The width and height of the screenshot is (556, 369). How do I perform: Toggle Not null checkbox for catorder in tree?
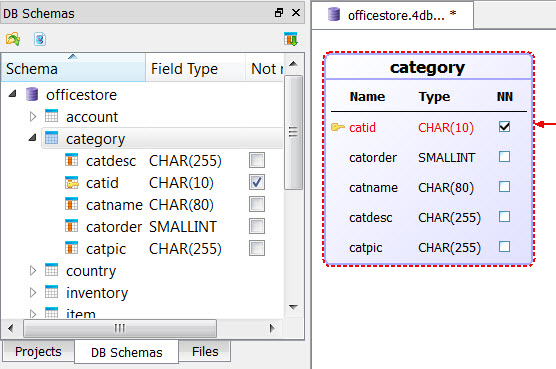[x=257, y=226]
